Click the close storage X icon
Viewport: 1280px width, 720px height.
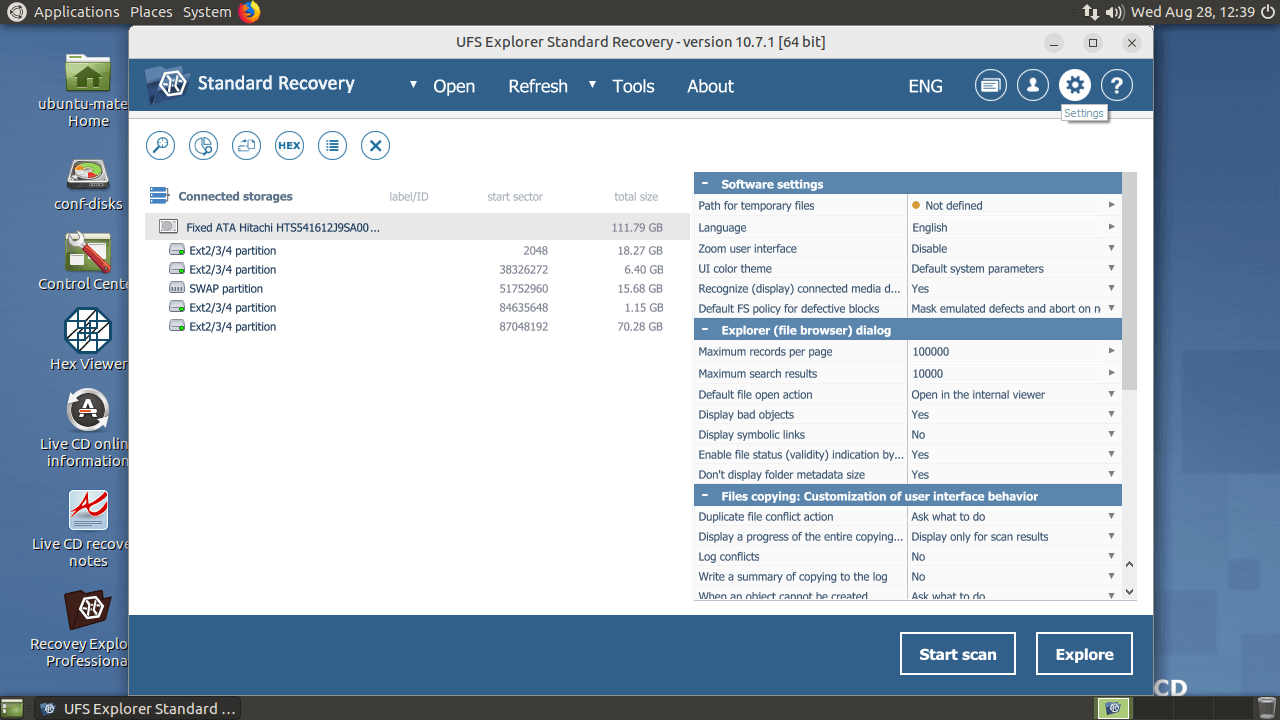point(375,145)
